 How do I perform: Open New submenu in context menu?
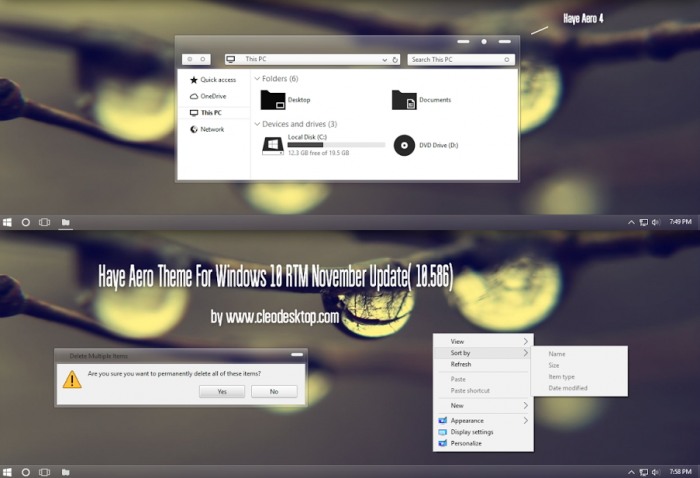483,406
